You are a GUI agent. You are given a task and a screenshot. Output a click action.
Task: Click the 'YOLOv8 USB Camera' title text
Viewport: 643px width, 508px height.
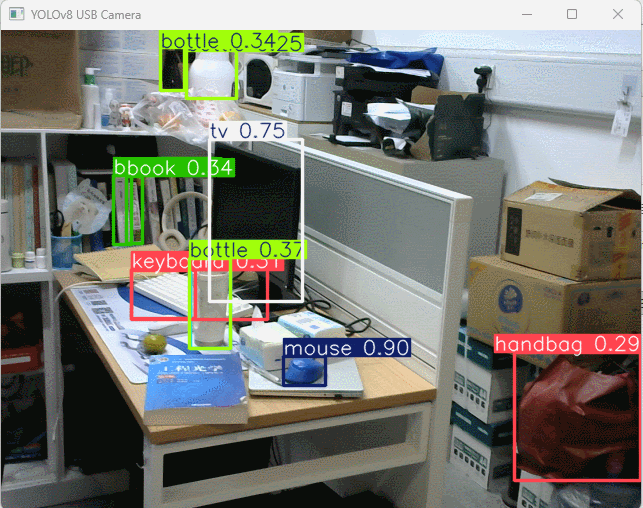click(86, 15)
